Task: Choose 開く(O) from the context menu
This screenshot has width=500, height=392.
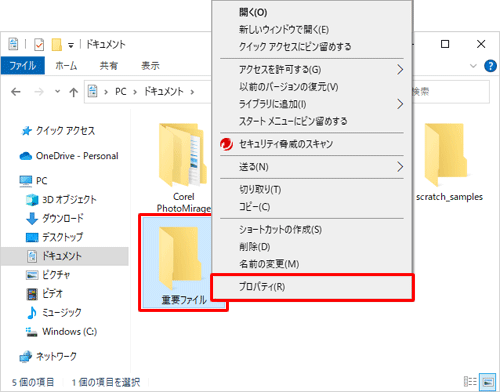Action: pyautogui.click(x=312, y=13)
